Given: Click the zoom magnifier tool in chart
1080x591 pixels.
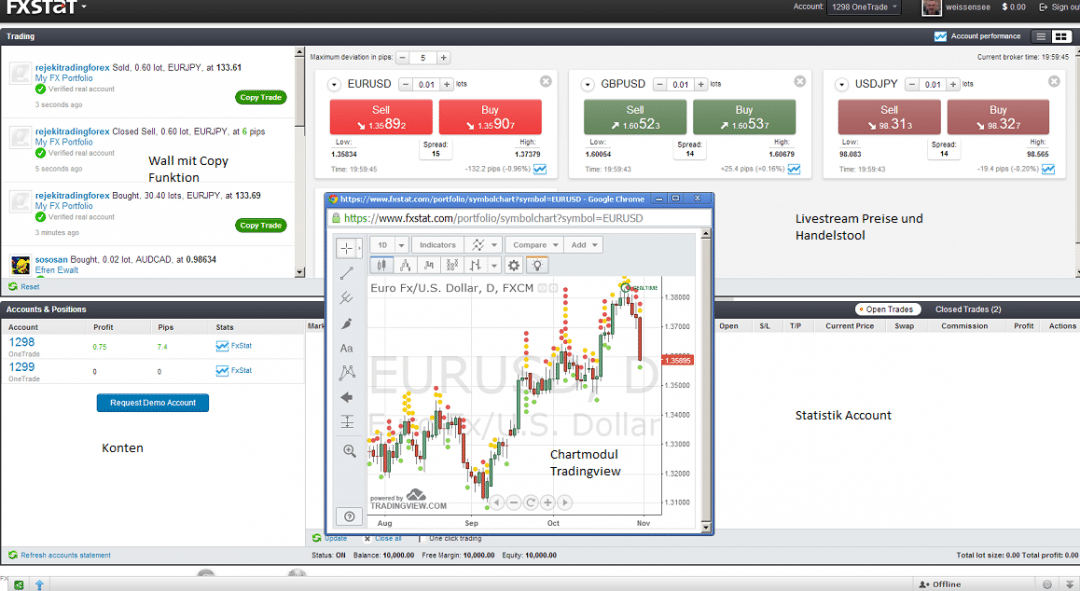Looking at the screenshot, I should pyautogui.click(x=349, y=451).
